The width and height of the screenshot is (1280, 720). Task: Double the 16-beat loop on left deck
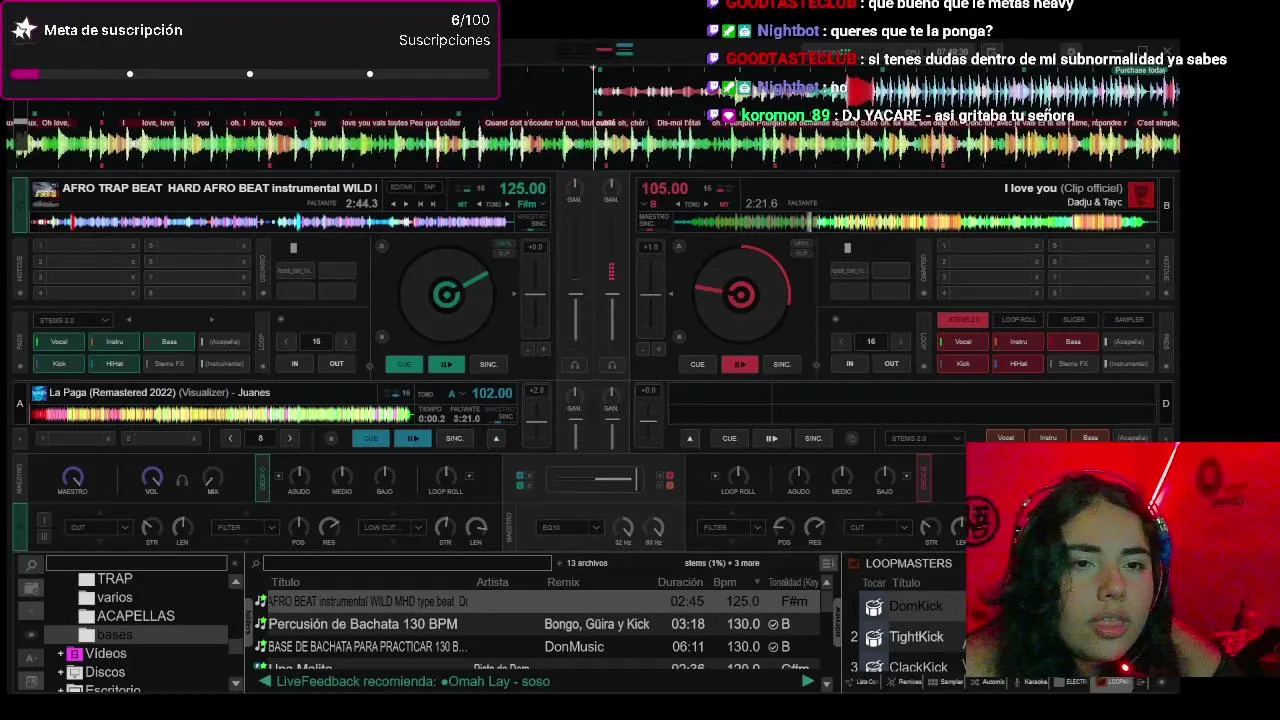346,342
